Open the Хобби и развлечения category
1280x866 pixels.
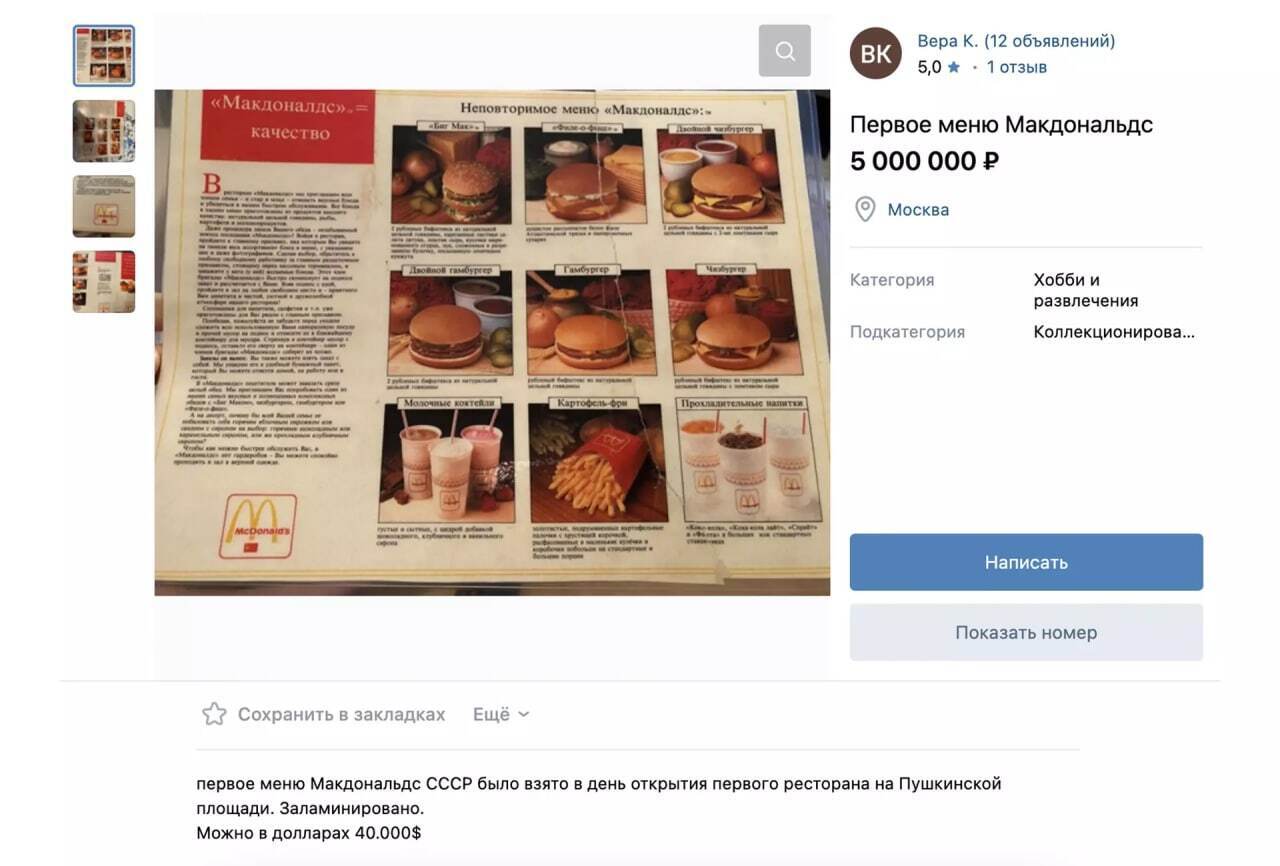pos(1085,290)
